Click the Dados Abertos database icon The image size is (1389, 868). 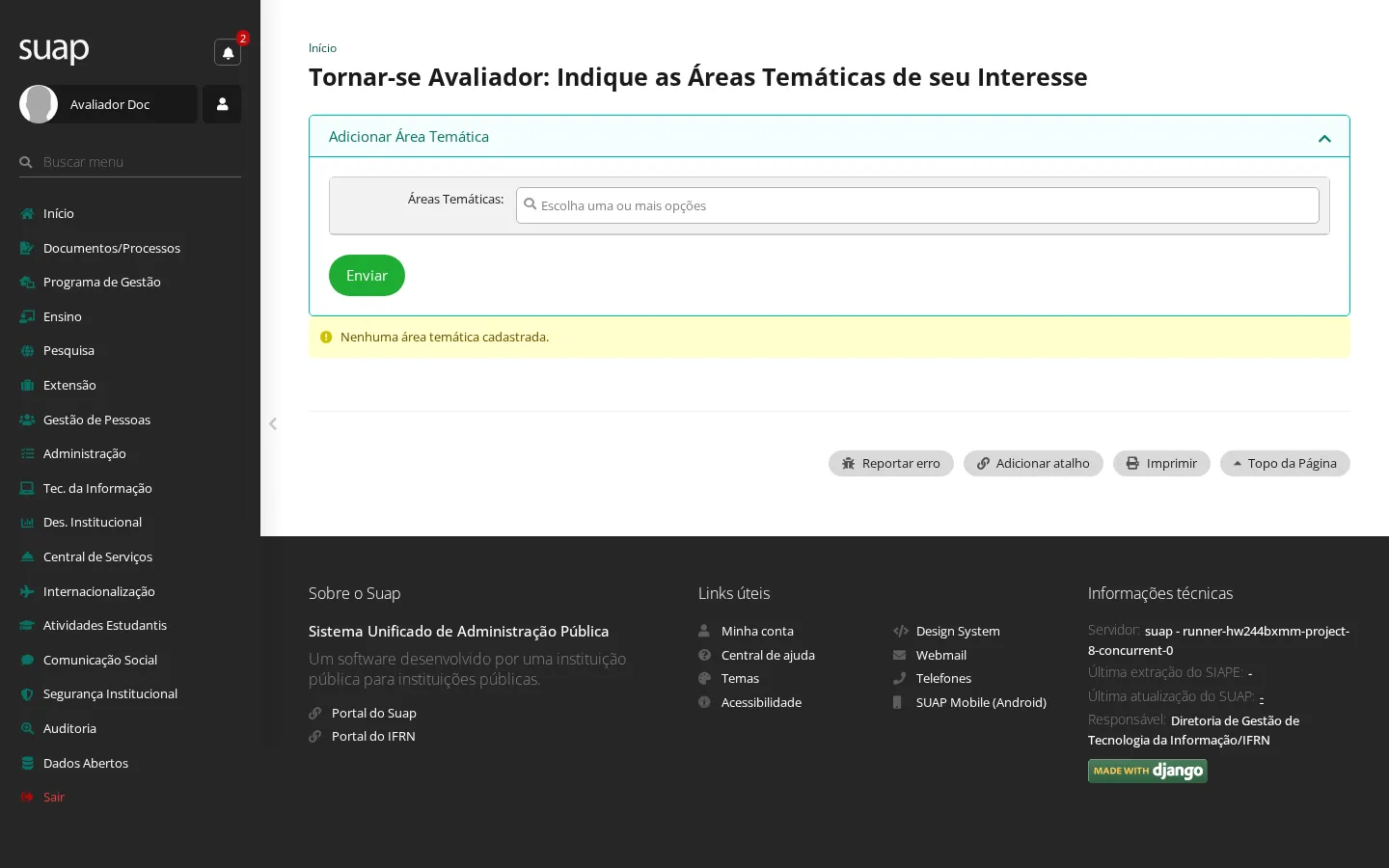click(x=27, y=763)
